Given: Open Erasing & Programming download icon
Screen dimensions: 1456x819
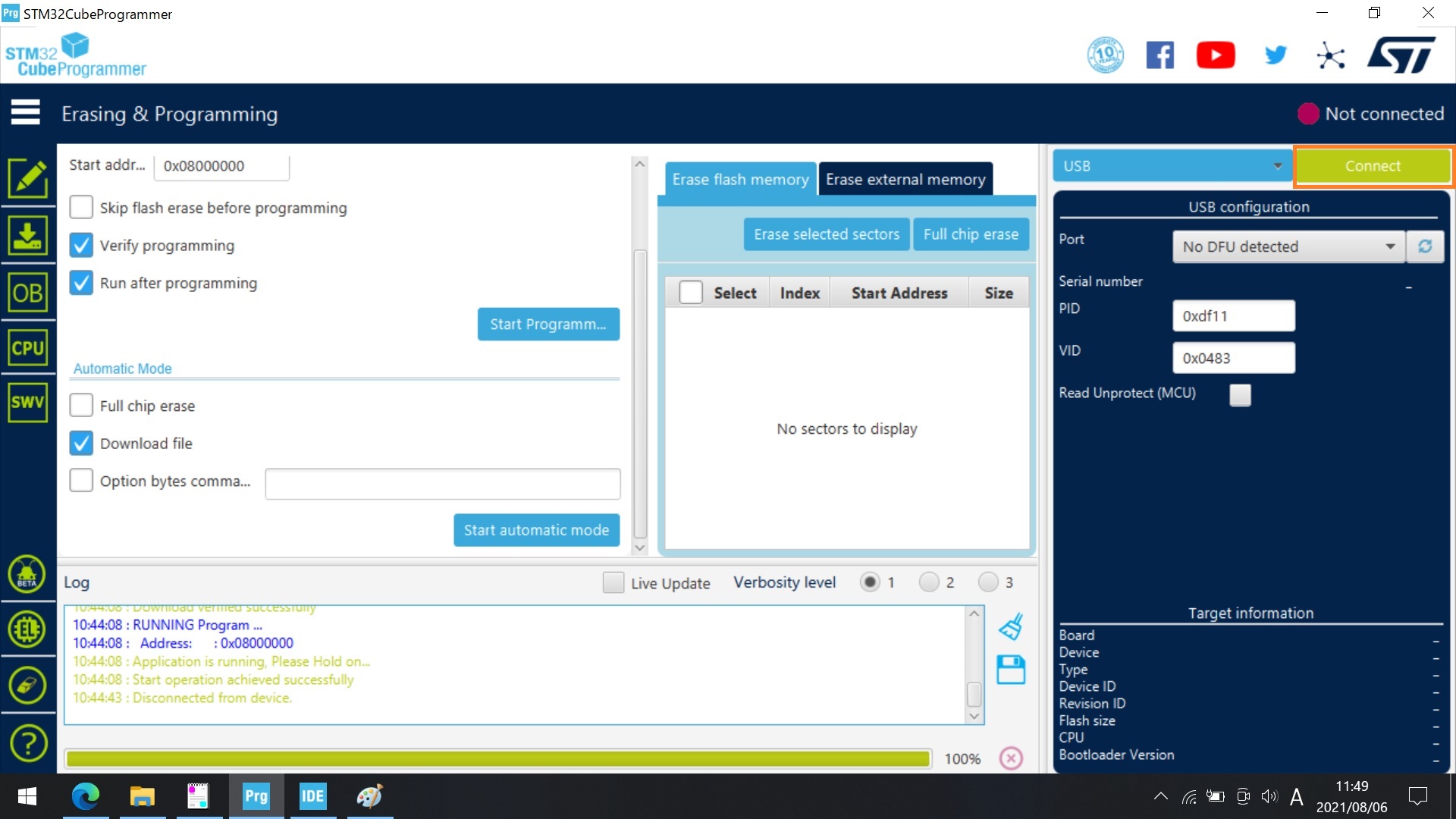Looking at the screenshot, I should (x=28, y=236).
